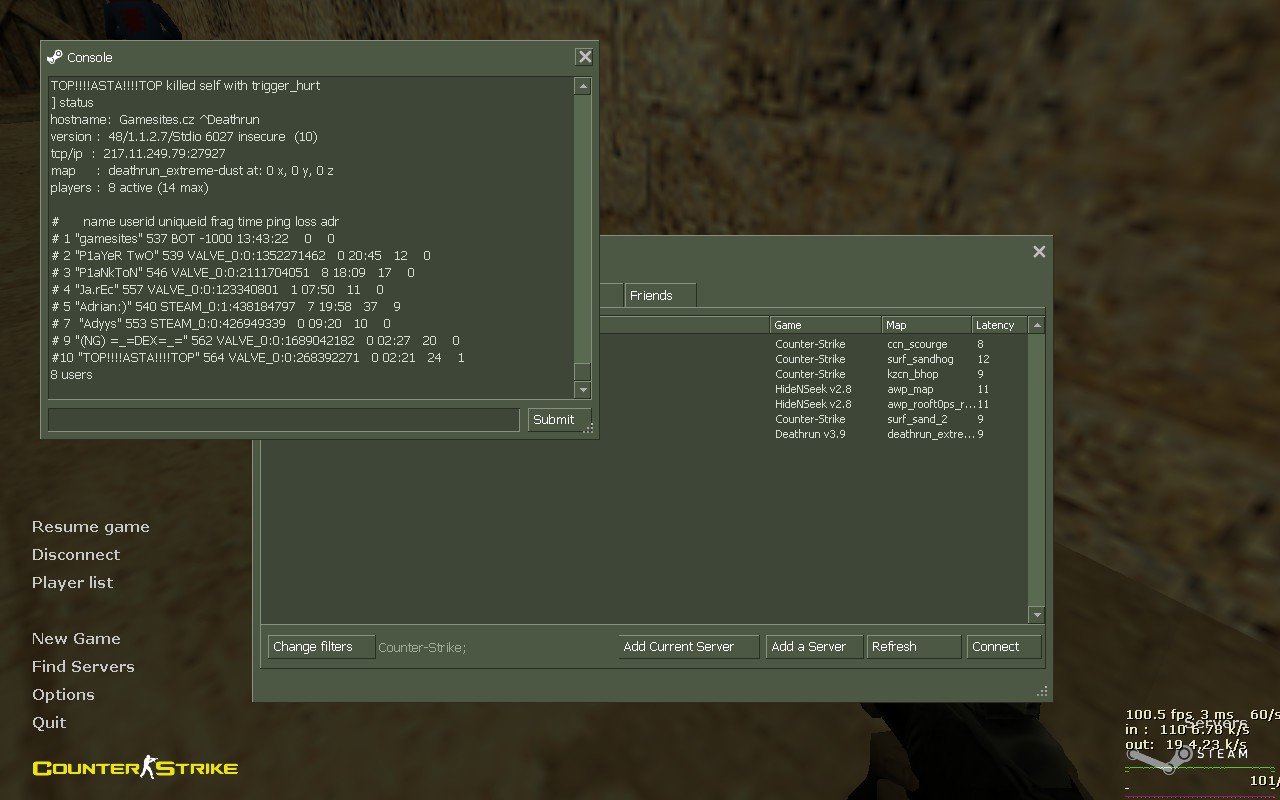Click the "Adyys" player line
Screen dimensions: 1280x800
(221, 324)
